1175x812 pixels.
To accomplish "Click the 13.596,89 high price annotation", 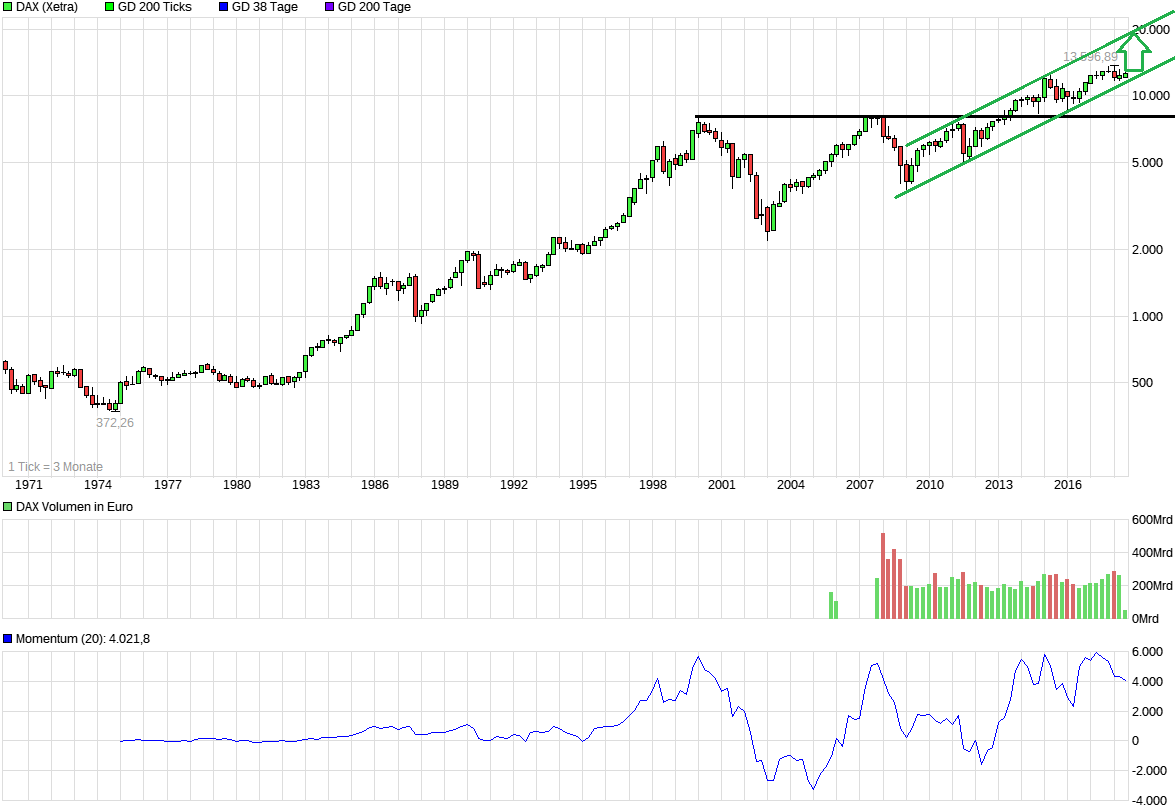I will click(x=1090, y=57).
